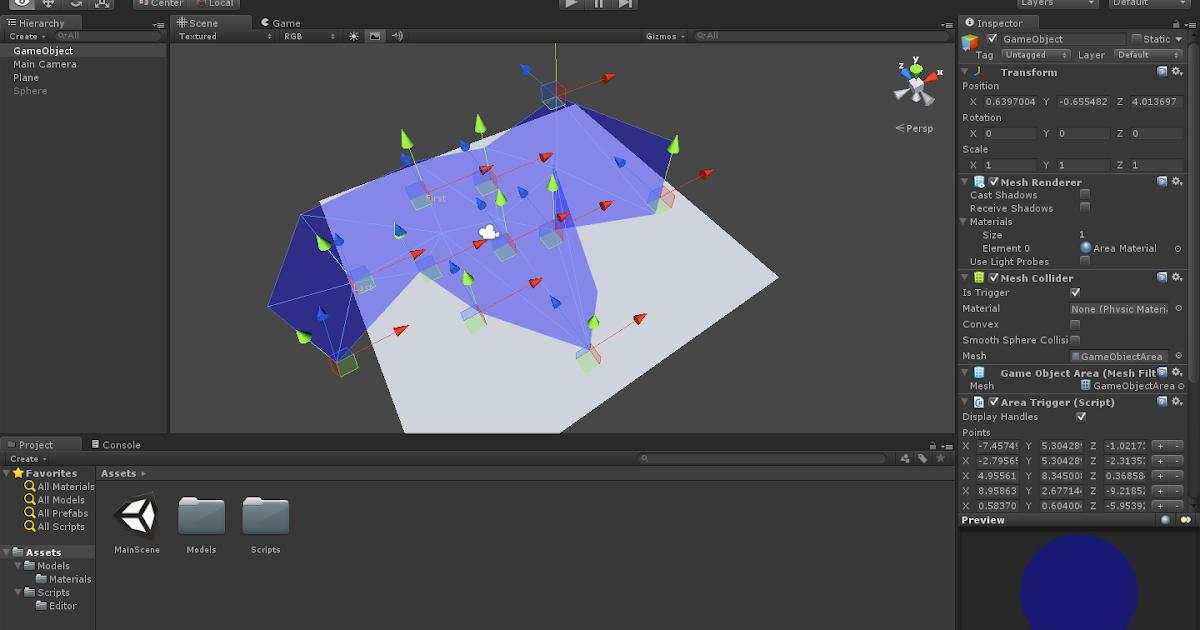Select Main Camera in the Hierarchy
Screen dimensions: 1200x630
click(45, 63)
